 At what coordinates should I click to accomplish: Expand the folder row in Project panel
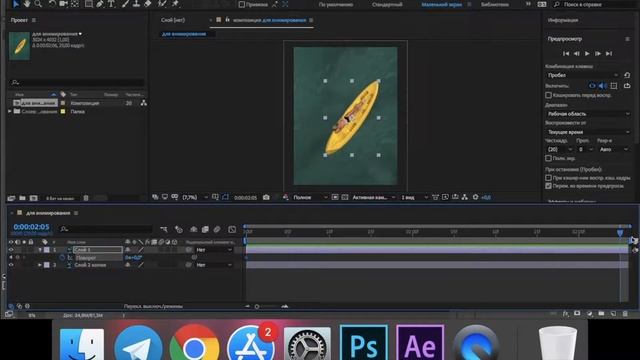coord(10,111)
